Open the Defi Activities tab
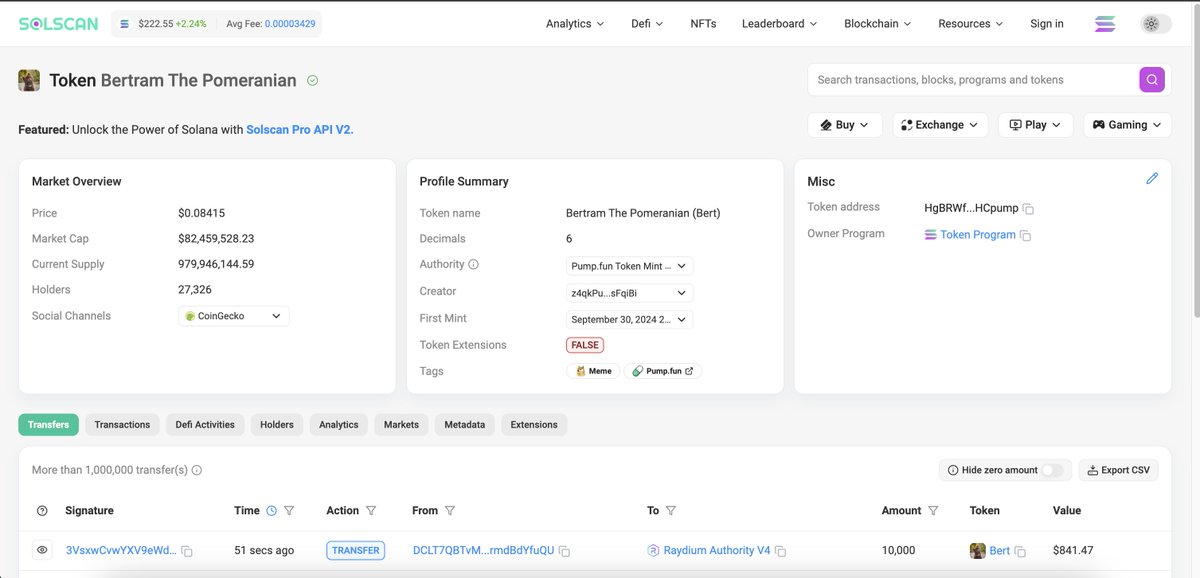 pyautogui.click(x=205, y=425)
